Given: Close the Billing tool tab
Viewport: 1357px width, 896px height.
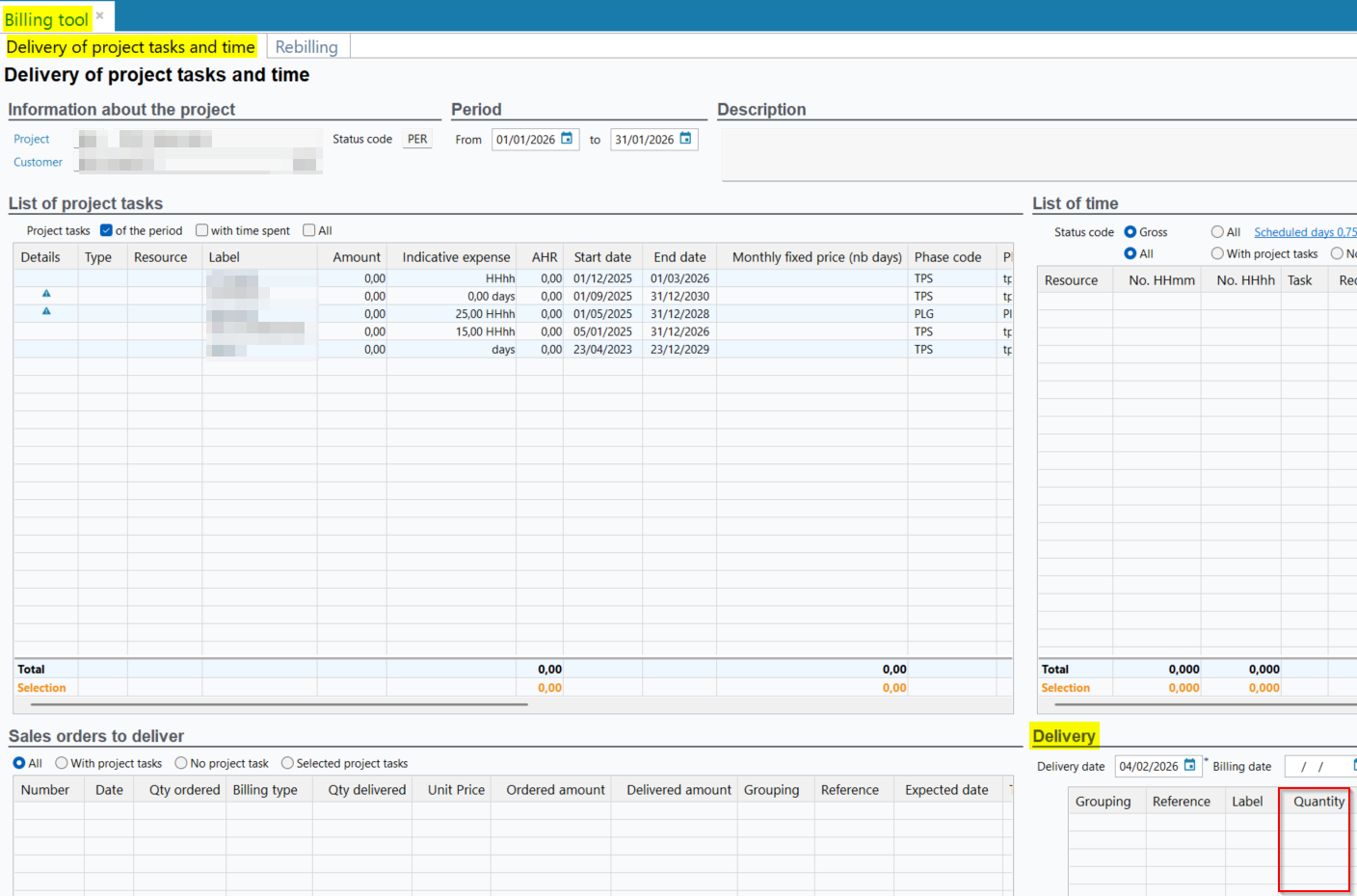Looking at the screenshot, I should [99, 16].
